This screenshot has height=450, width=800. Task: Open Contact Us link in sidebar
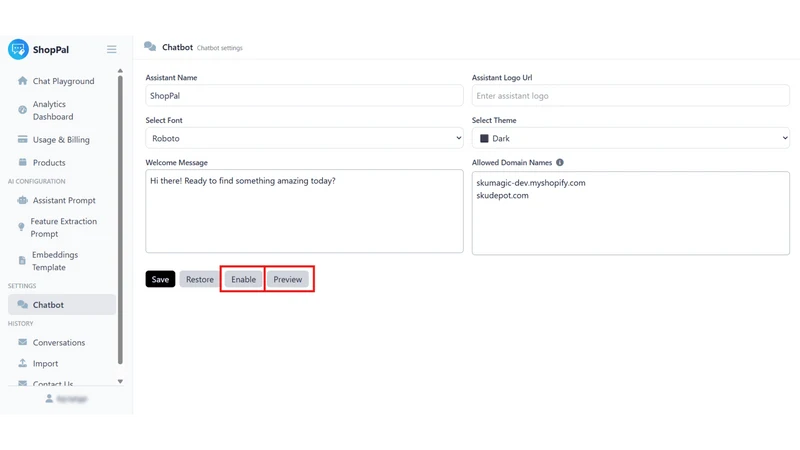point(53,384)
